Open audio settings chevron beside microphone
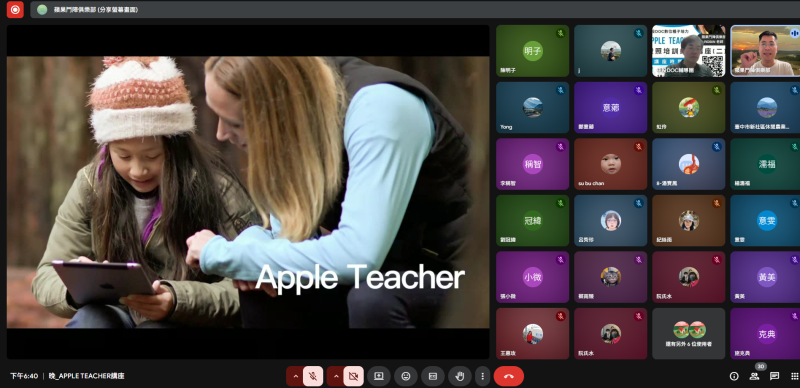The width and height of the screenshot is (800, 388). click(295, 376)
